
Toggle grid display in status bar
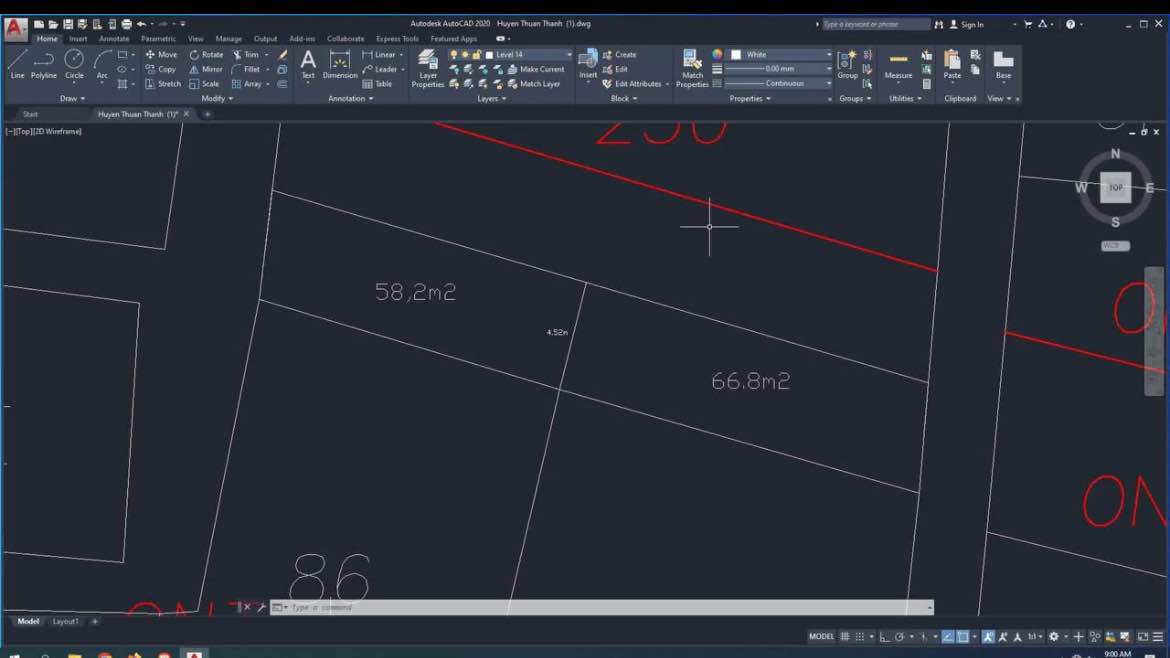846,637
